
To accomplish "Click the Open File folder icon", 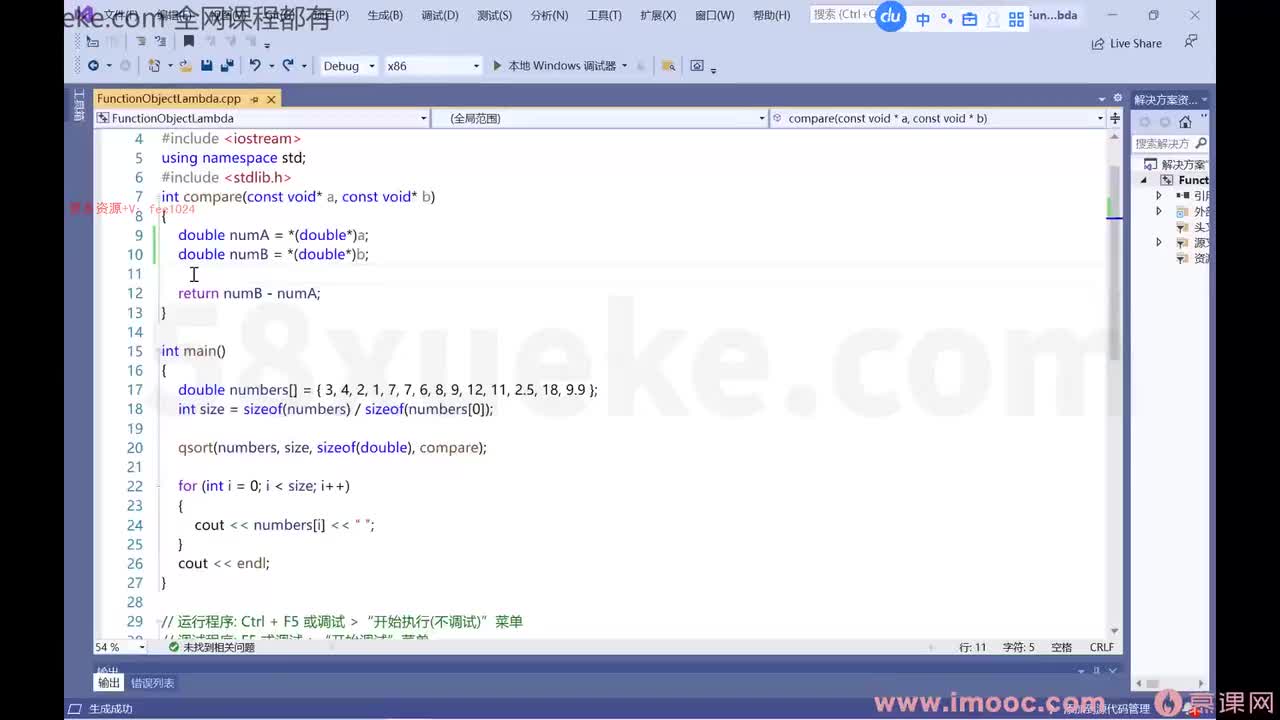I will pos(185,66).
